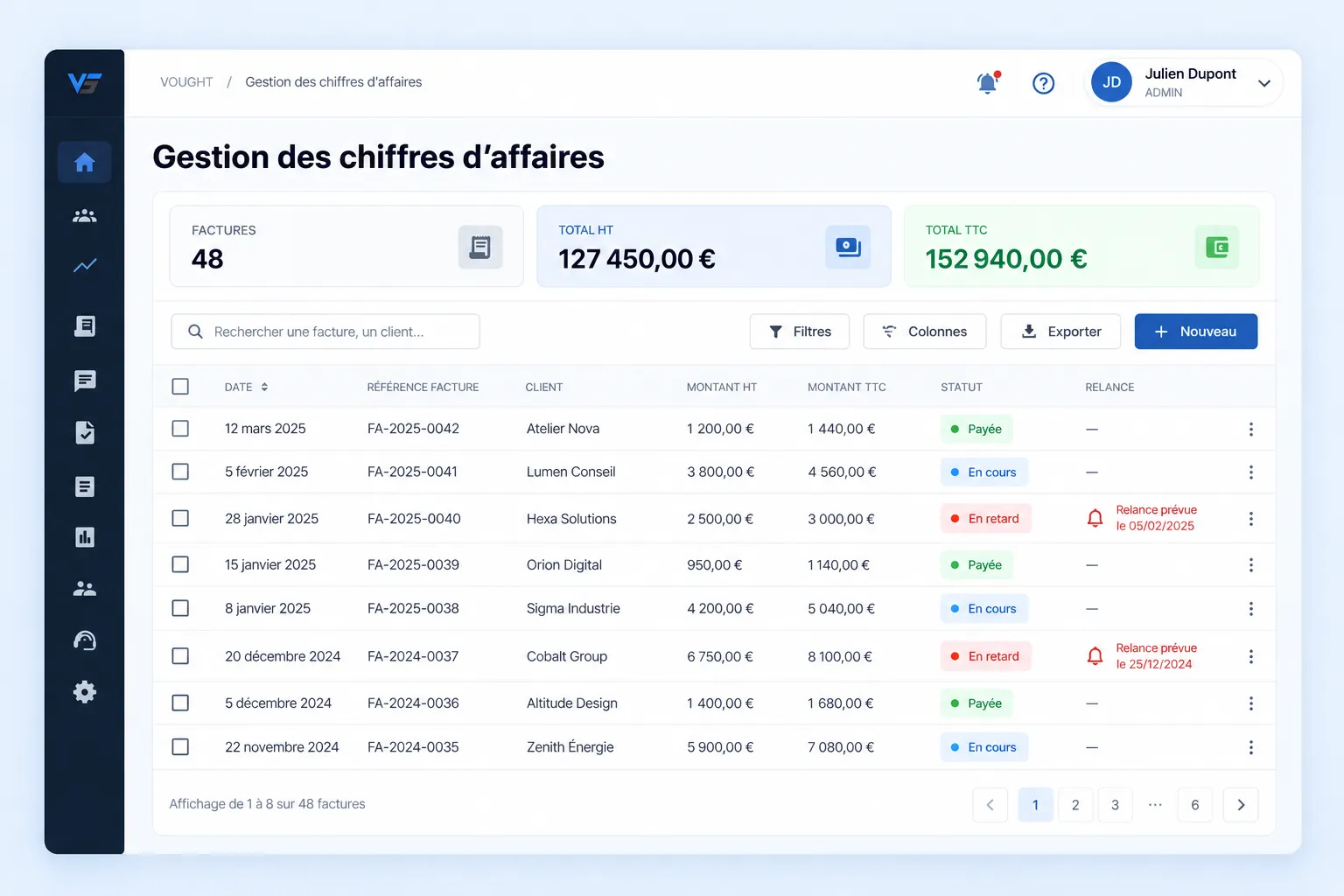Click the notification bell in header
The image size is (1344, 896).
[988, 83]
